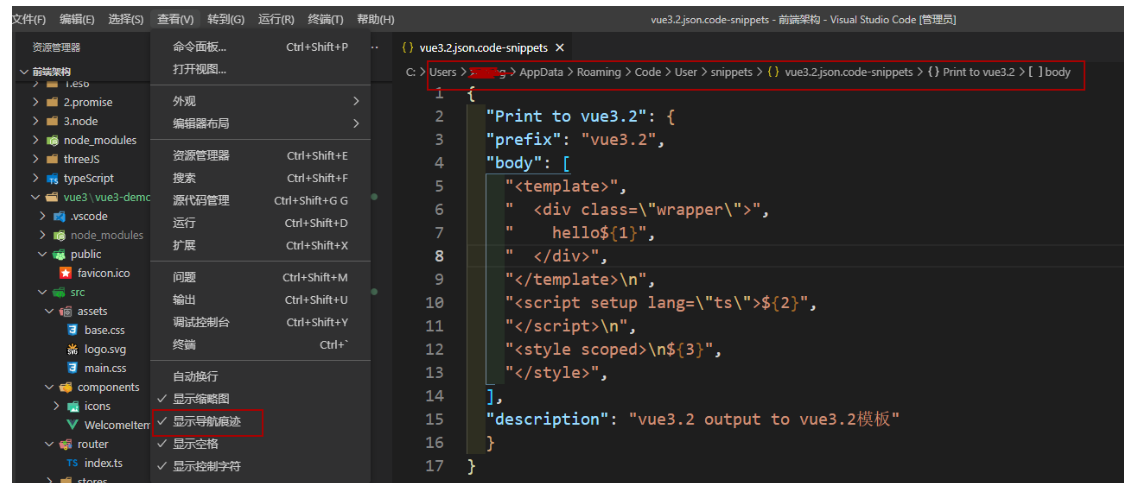1124x483 pixels.
Task: Collapse the components folder chevron
Action: point(49,387)
